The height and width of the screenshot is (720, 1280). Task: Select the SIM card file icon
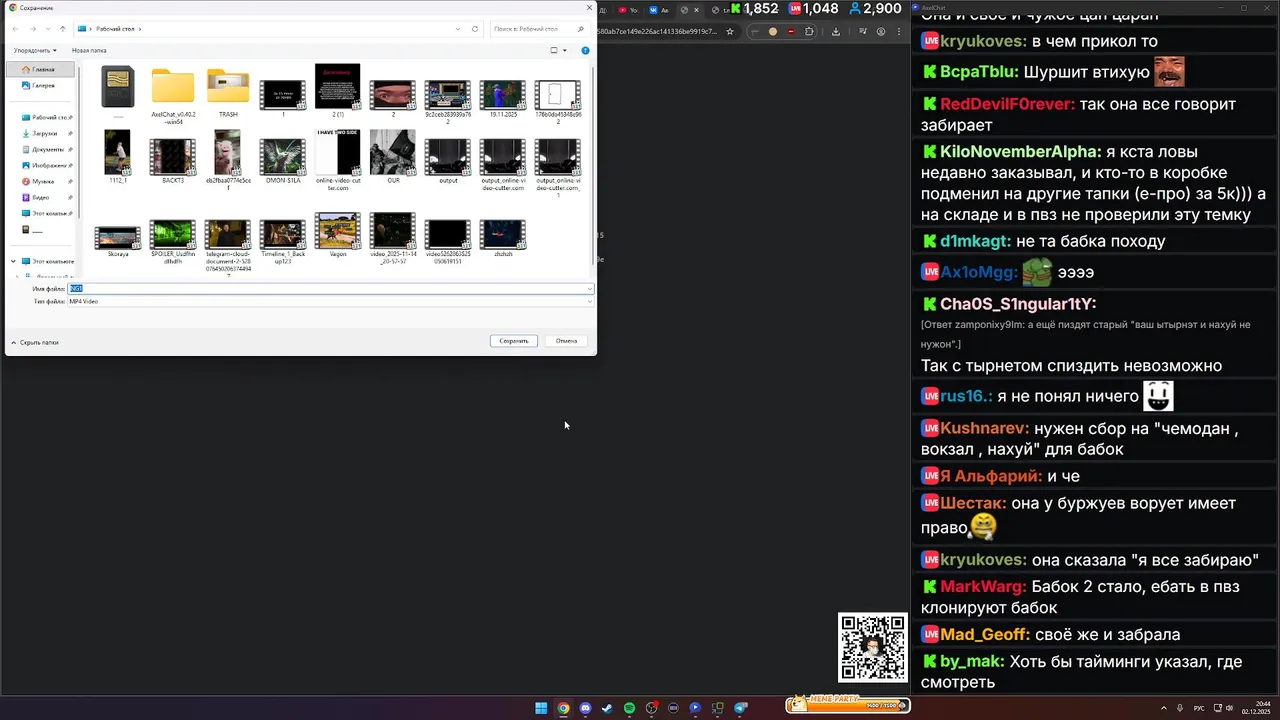(x=118, y=88)
